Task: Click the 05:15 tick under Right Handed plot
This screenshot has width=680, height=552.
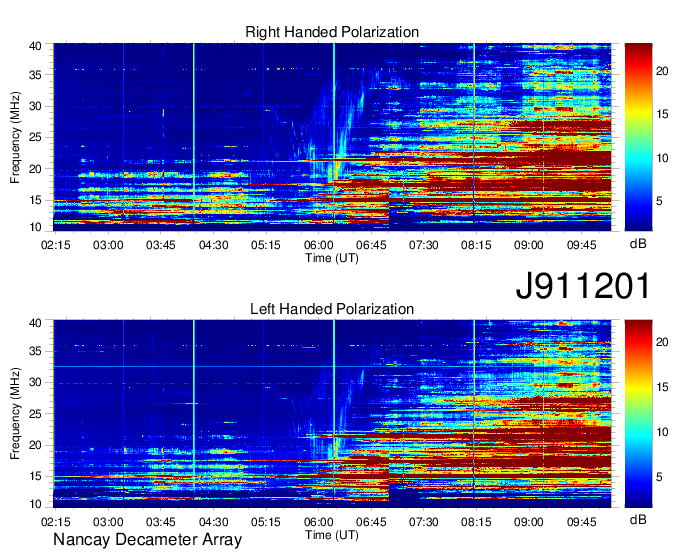Action: coord(266,245)
